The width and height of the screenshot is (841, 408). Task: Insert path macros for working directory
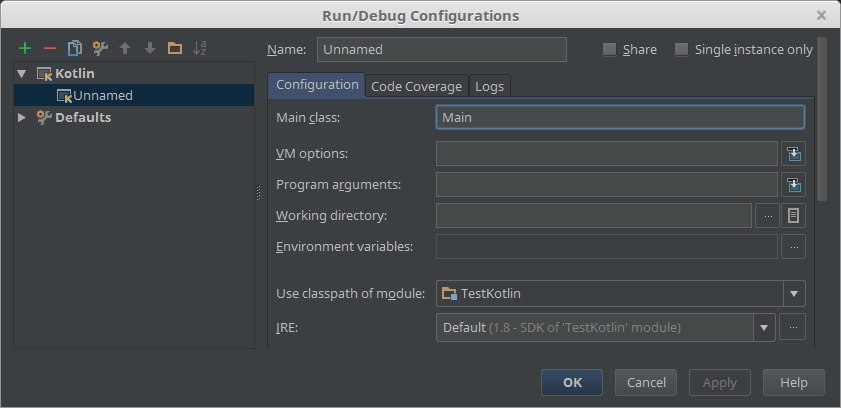tap(793, 216)
